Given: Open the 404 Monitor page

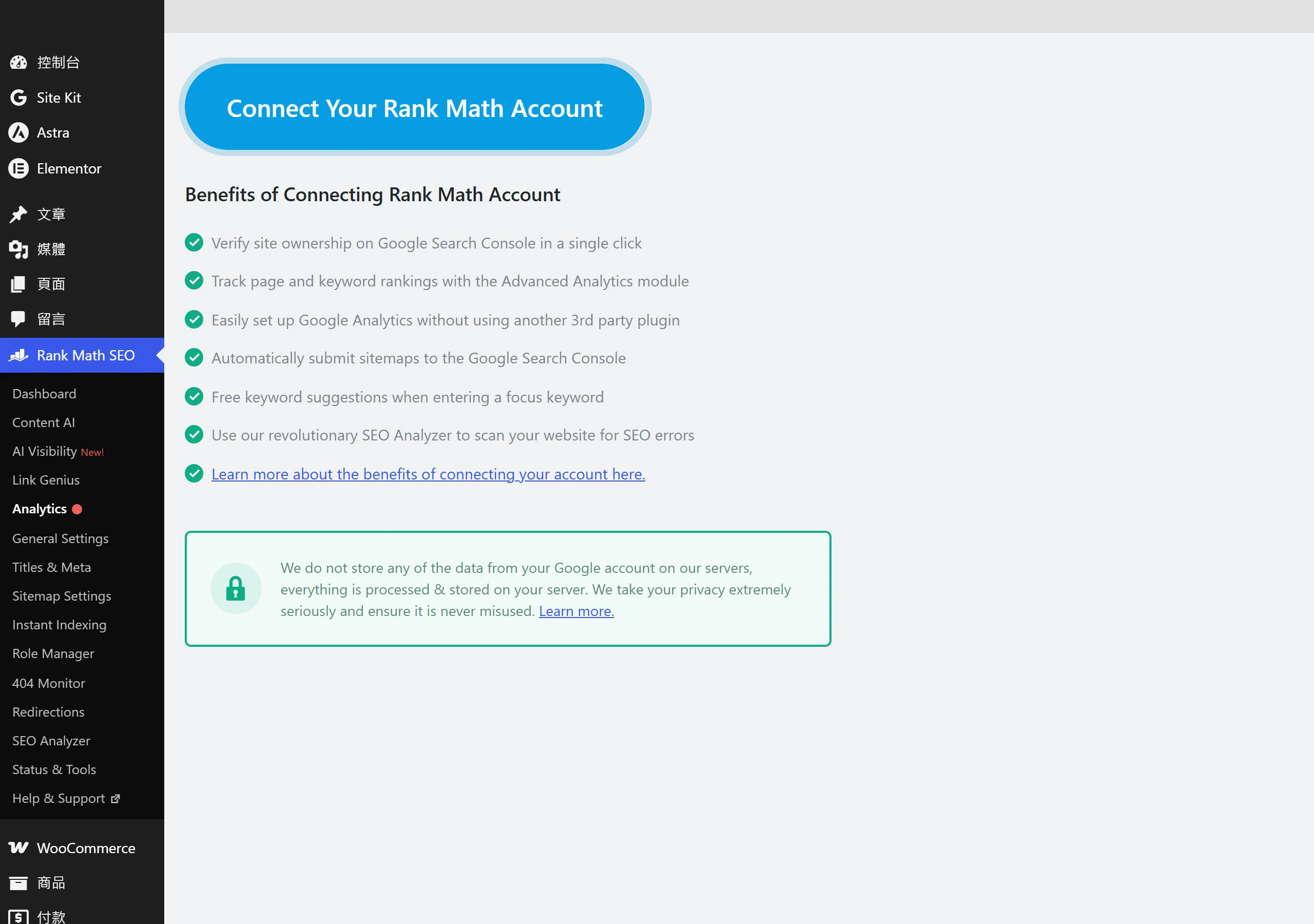Looking at the screenshot, I should [x=49, y=683].
